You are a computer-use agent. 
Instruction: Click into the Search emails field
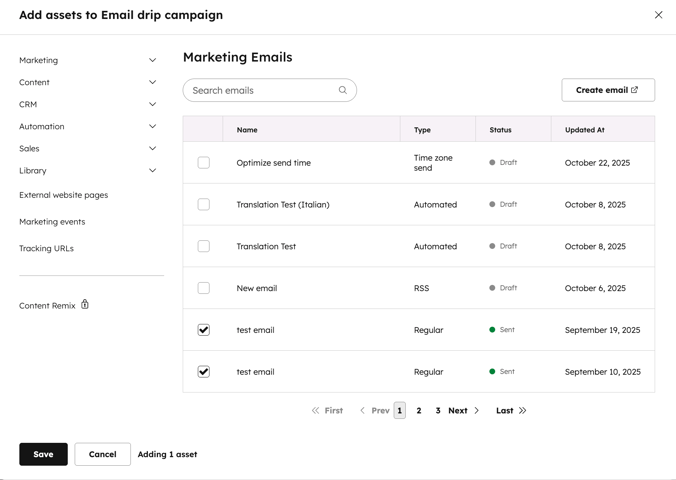coord(262,90)
